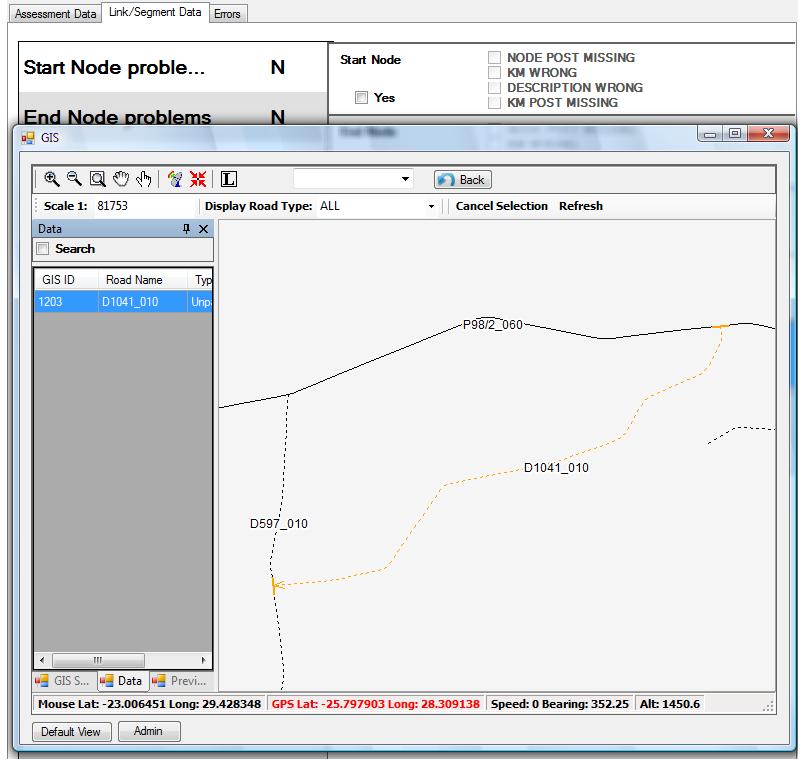
Task: Choose the pointing hand select tool
Action: (144, 179)
